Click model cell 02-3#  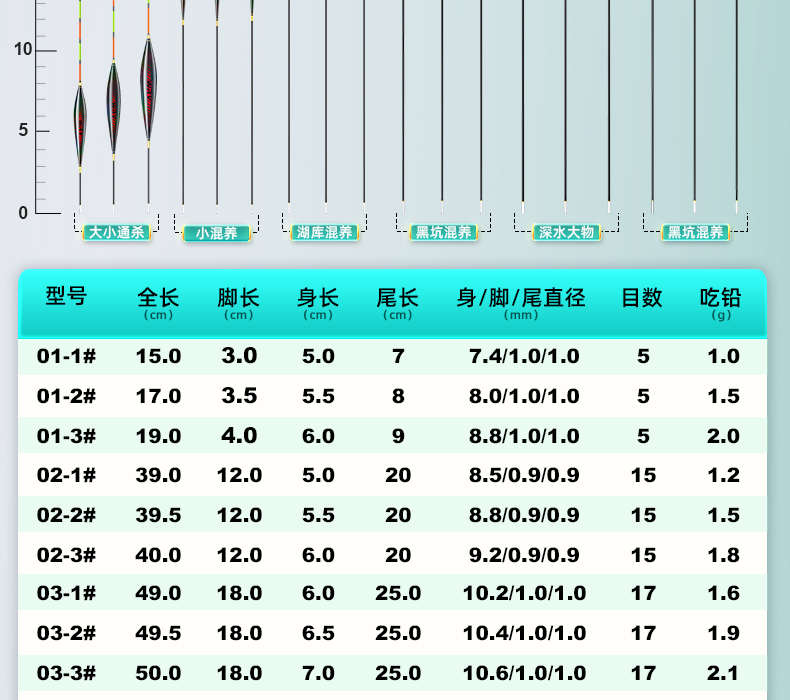coord(66,555)
